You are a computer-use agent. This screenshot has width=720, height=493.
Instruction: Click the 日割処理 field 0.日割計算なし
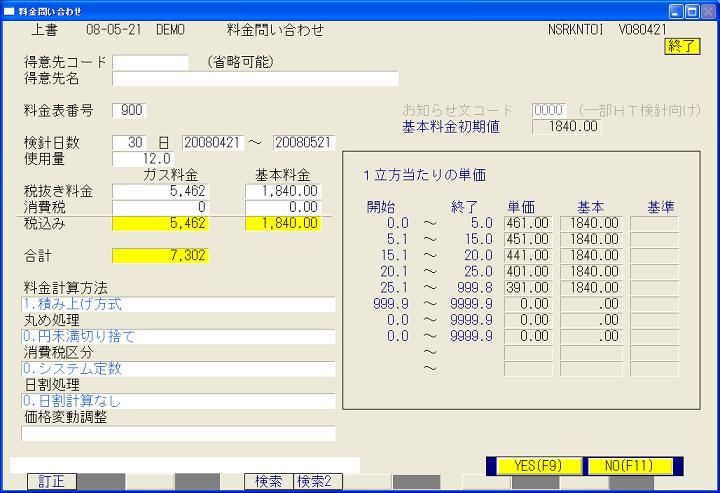pos(179,401)
